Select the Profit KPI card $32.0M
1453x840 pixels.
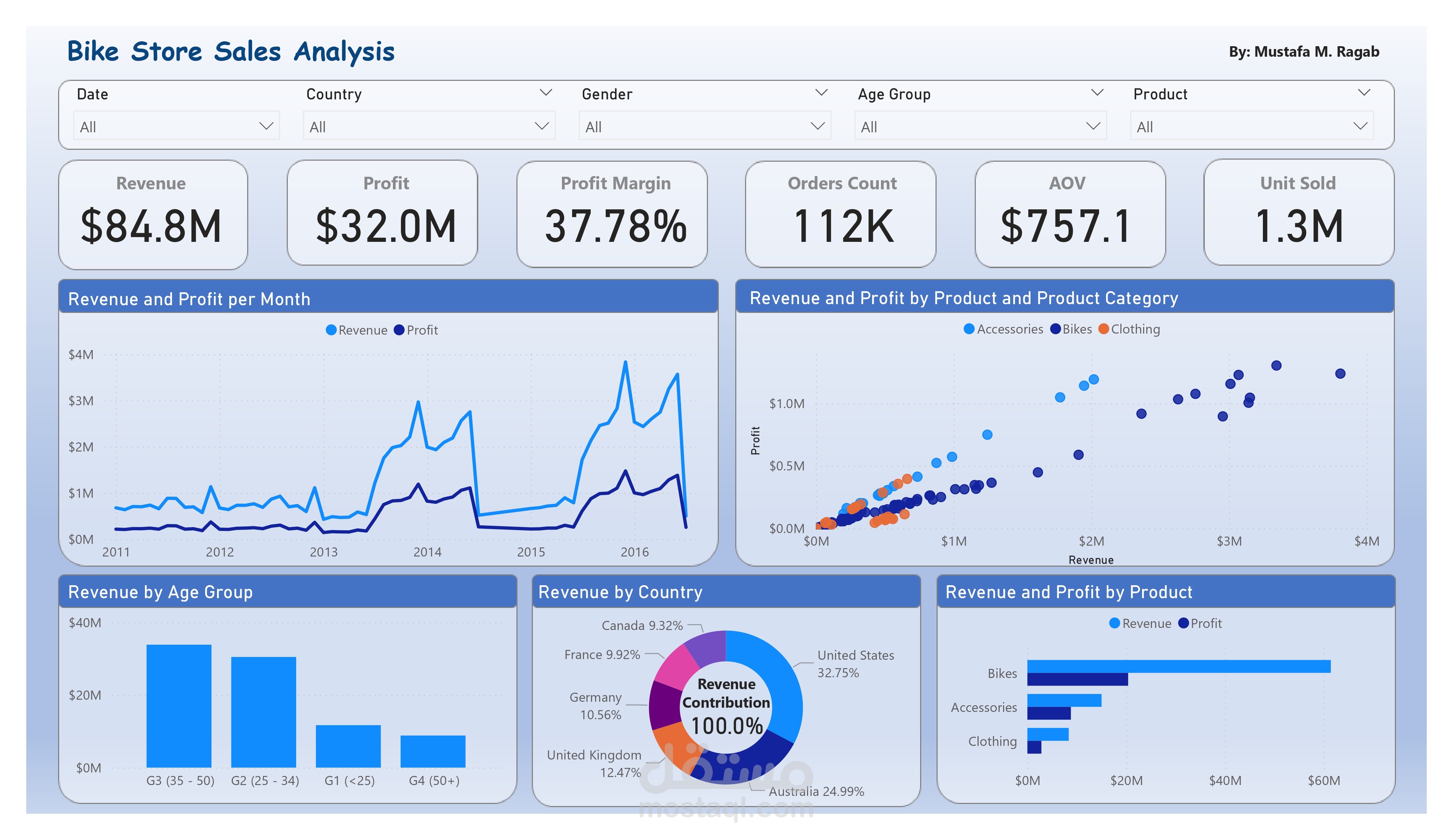[382, 213]
